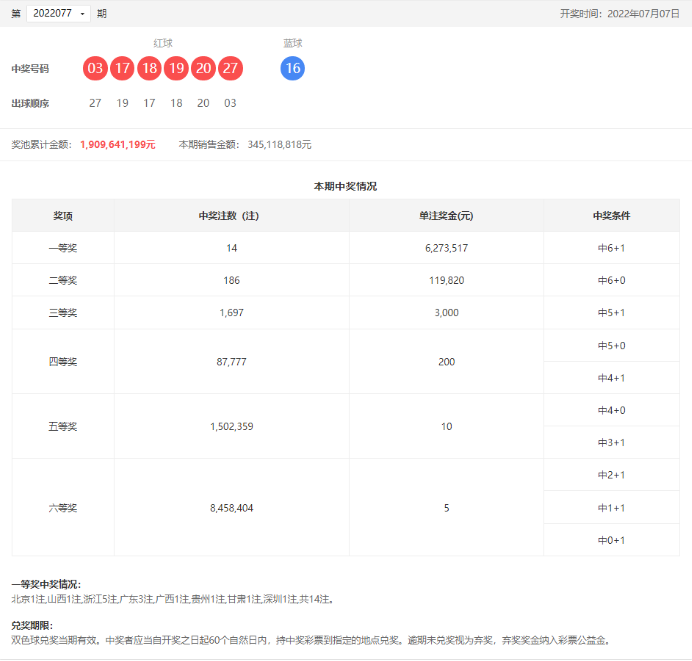
Task: Click blue ball number 16
Action: pos(293,68)
